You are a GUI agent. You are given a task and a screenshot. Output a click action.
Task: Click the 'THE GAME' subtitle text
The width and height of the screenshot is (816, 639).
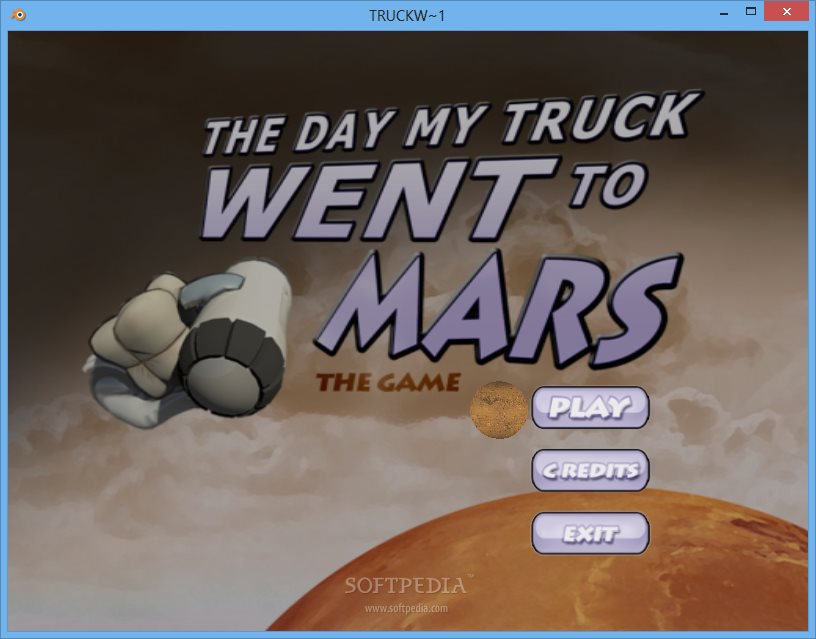[x=388, y=382]
